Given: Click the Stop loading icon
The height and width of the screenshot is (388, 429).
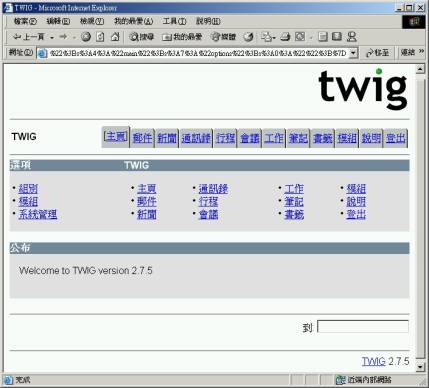Looking at the screenshot, I should click(86, 37).
